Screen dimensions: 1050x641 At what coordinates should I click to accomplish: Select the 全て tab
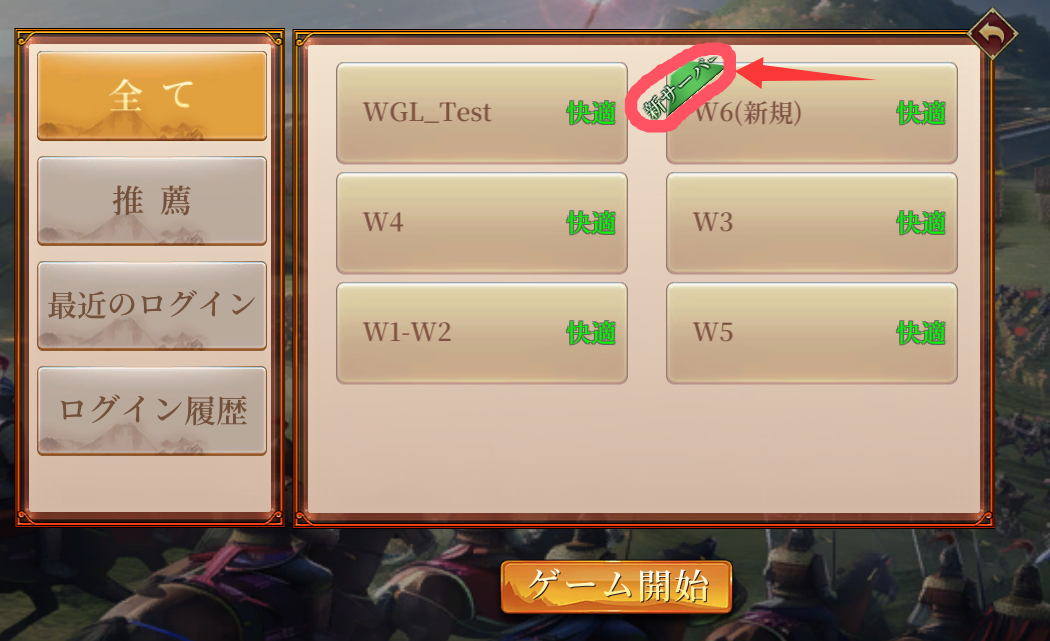[152, 96]
